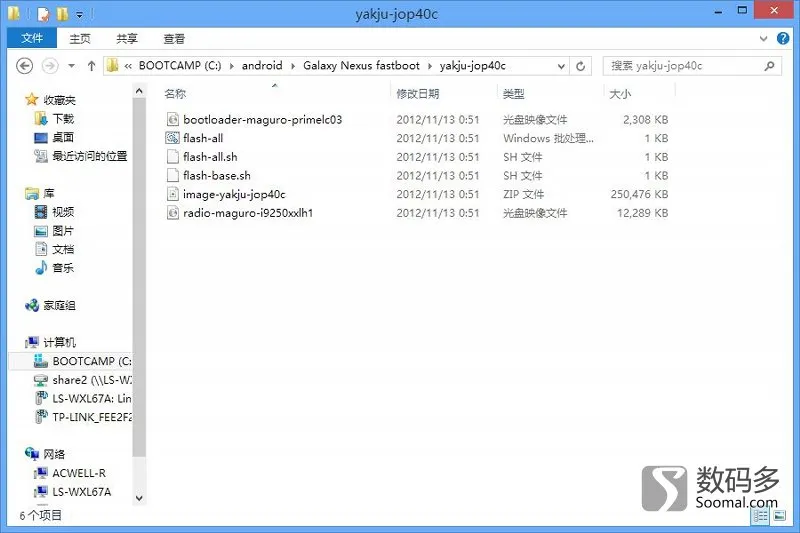800x533 pixels.
Task: Switch to details view icon in status bar
Action: point(760,516)
